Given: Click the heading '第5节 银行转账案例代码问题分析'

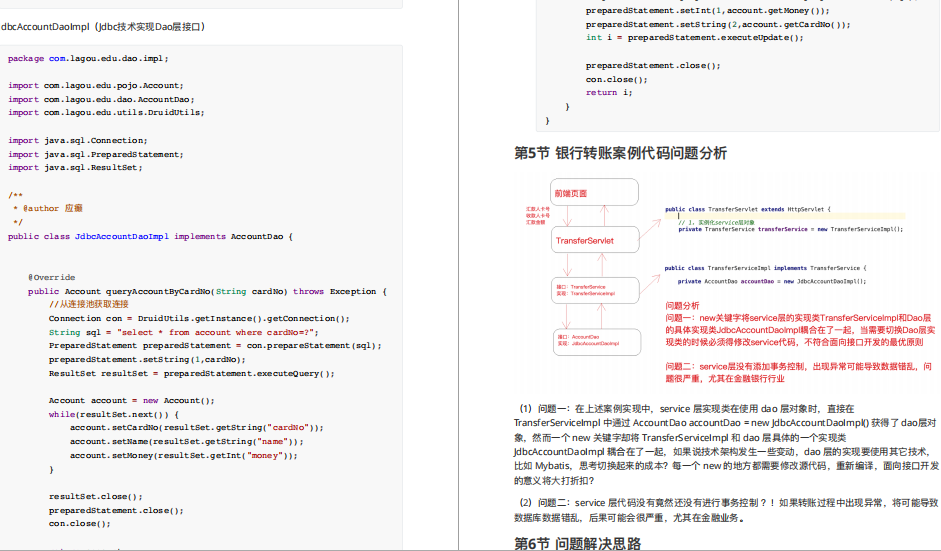Looking at the screenshot, I should point(621,153).
